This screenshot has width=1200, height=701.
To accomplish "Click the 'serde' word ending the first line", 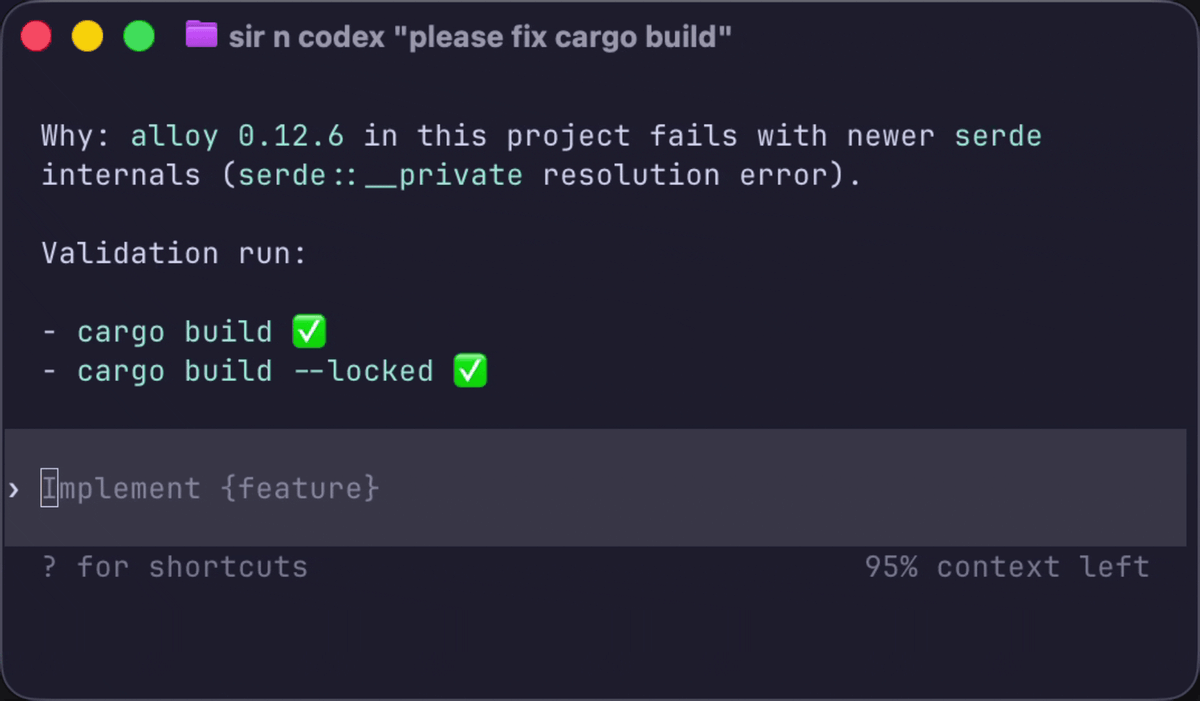I will (x=998, y=135).
